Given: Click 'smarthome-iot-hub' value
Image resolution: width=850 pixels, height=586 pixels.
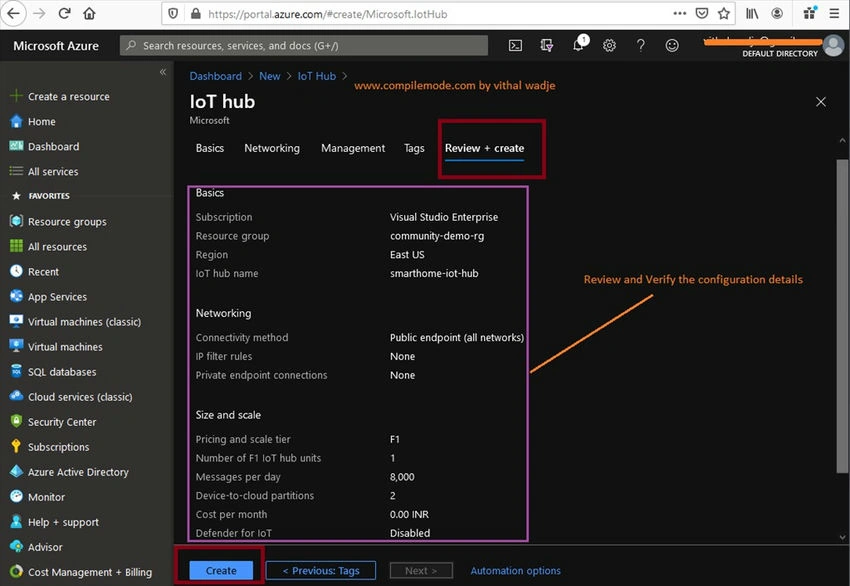Looking at the screenshot, I should pos(434,273).
